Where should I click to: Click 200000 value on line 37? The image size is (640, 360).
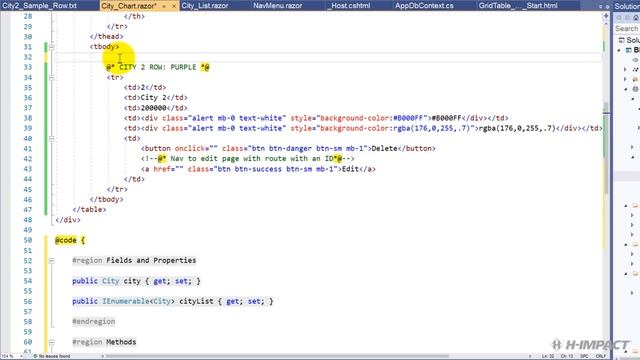tap(153, 108)
